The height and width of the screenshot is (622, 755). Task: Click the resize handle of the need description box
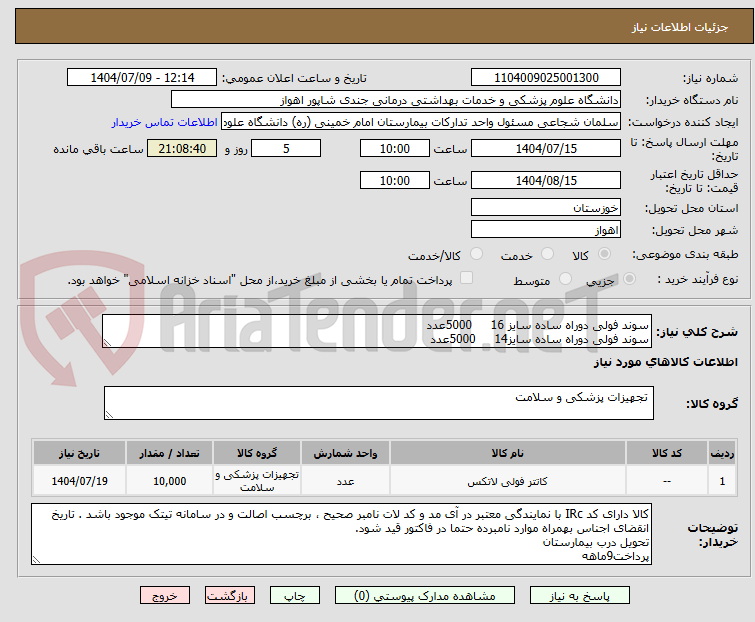pos(107,343)
